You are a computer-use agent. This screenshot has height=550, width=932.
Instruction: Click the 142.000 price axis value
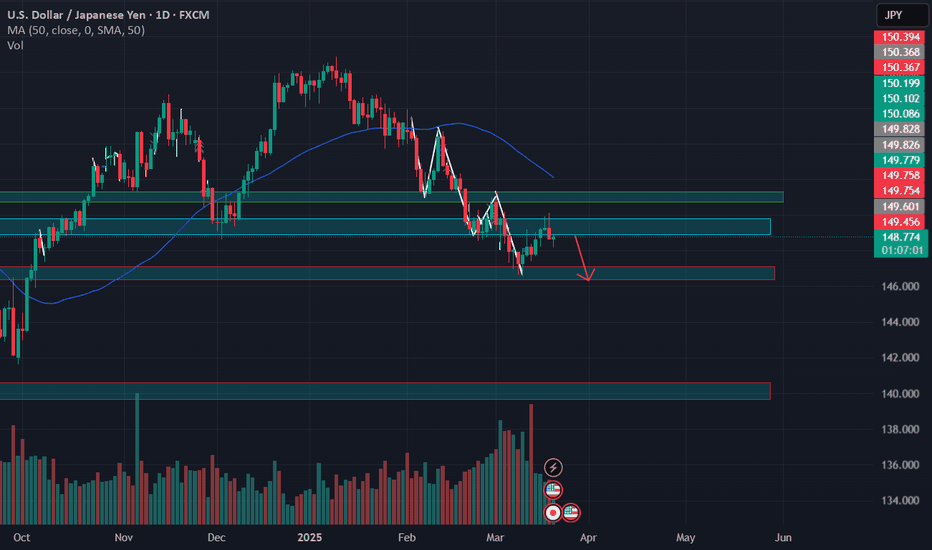900,358
